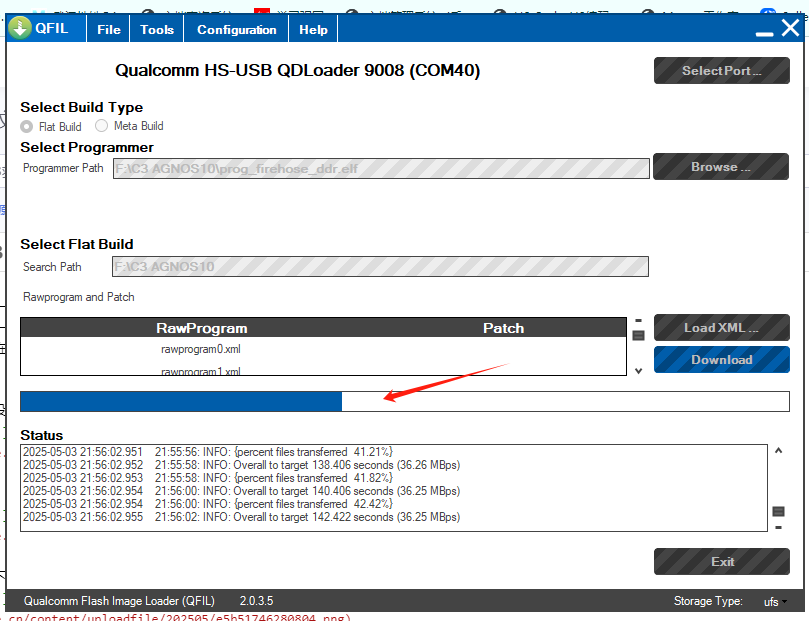Minimize the QFIL window
Screen dimensions: 809x621
coord(764,34)
